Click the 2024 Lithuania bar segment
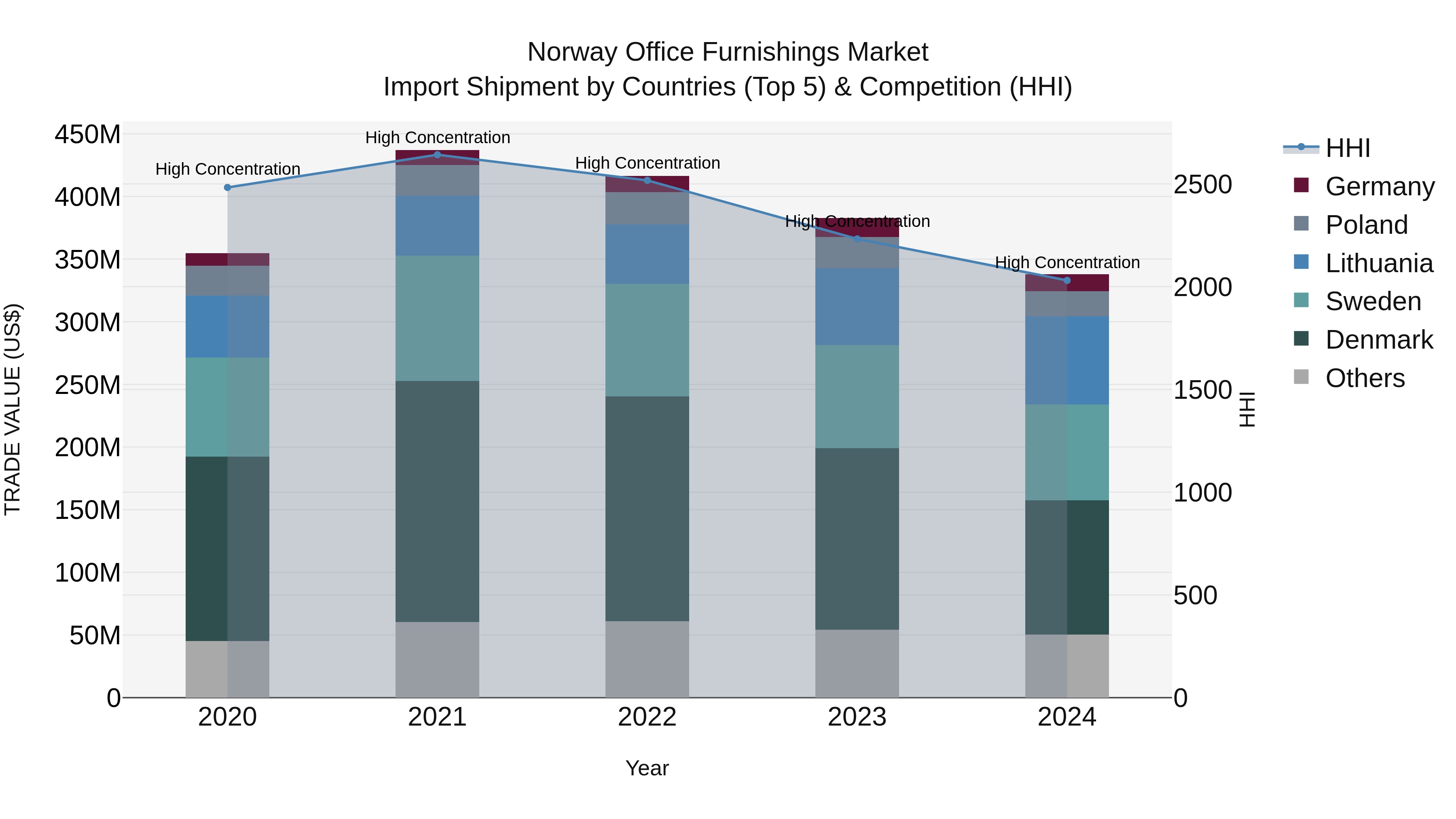Image resolution: width=1456 pixels, height=819 pixels. [x=1067, y=361]
